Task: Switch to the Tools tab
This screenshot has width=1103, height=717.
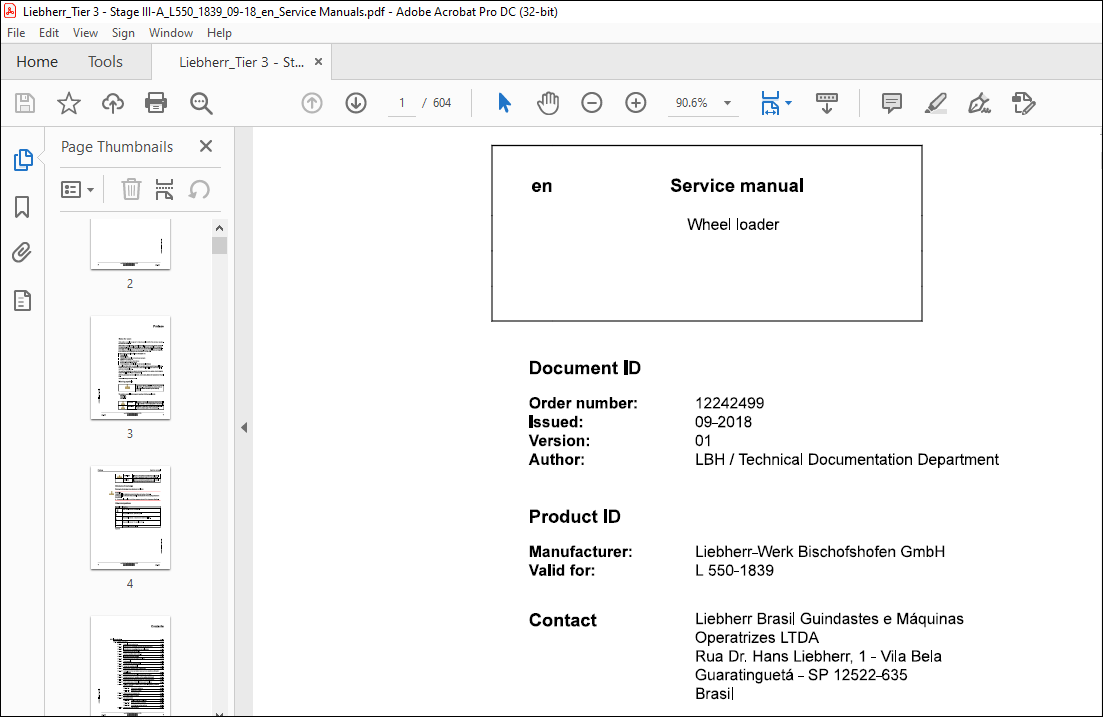Action: pyautogui.click(x=106, y=62)
